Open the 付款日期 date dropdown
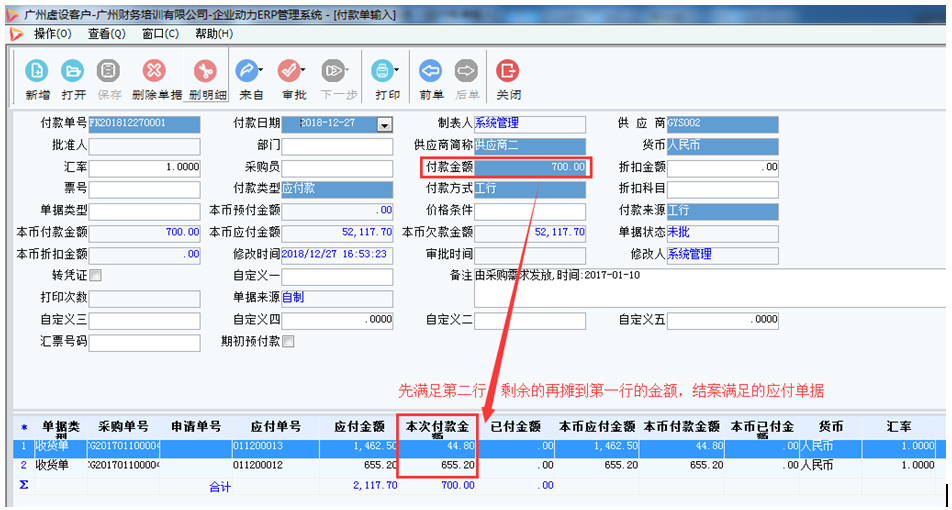Viewport: 952px width, 510px height. 384,125
